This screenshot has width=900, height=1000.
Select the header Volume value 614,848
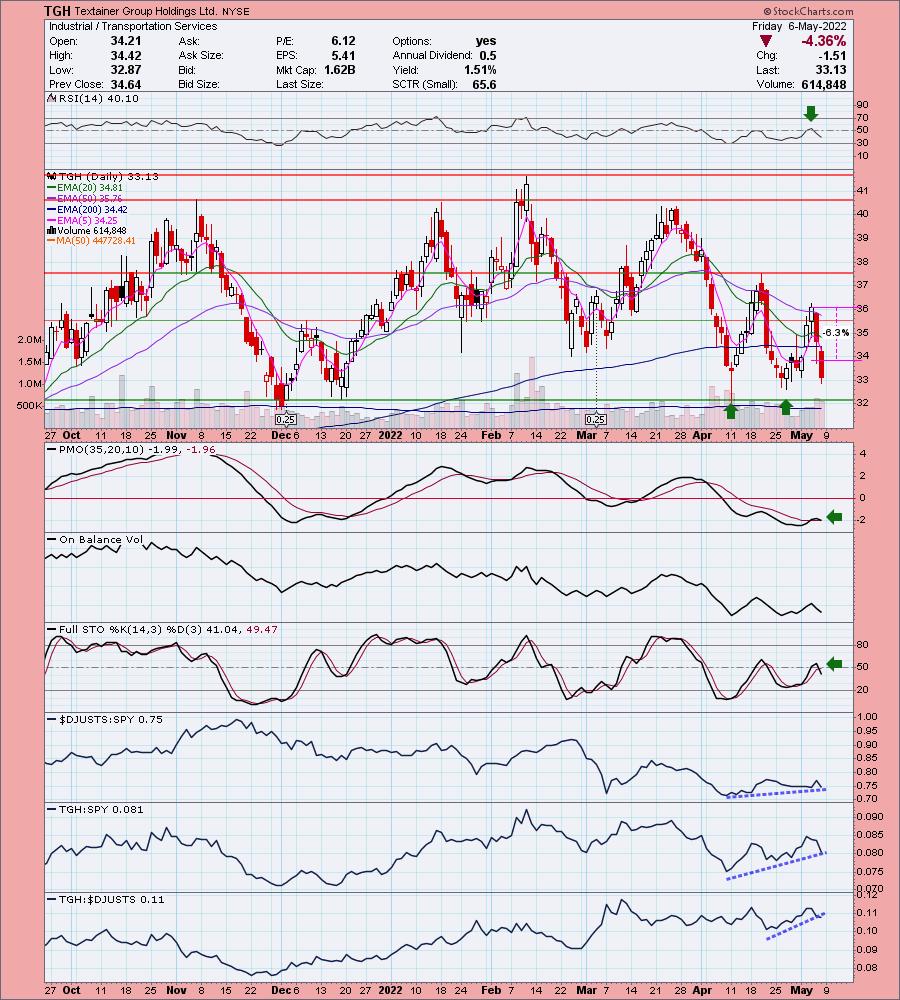coord(824,84)
